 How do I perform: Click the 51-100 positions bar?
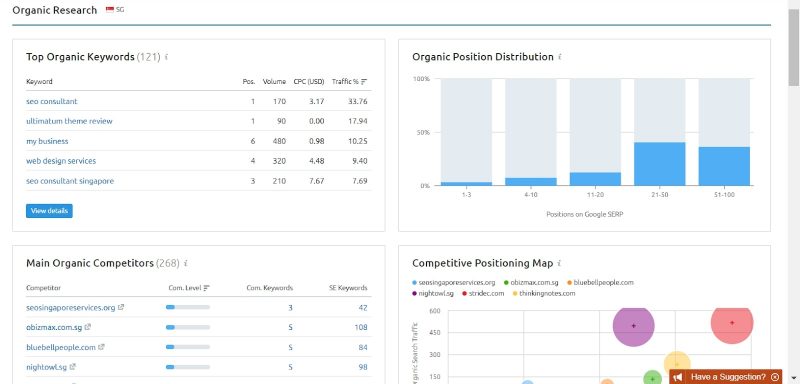coord(724,166)
